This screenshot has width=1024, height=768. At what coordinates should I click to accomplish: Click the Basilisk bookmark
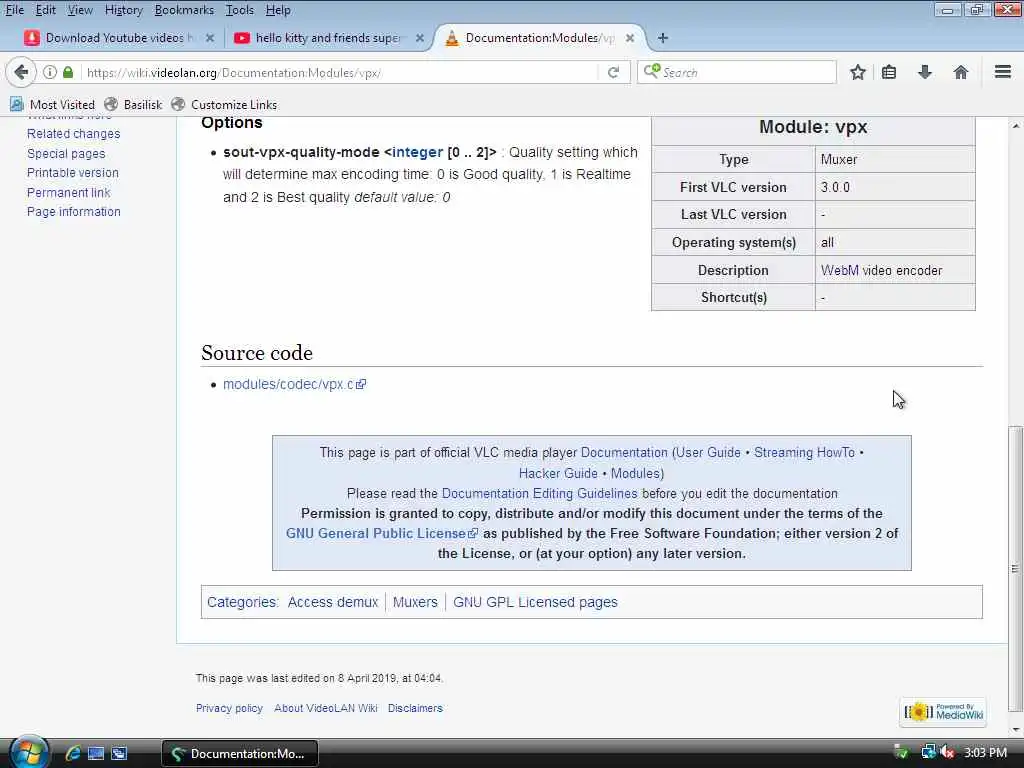(133, 104)
